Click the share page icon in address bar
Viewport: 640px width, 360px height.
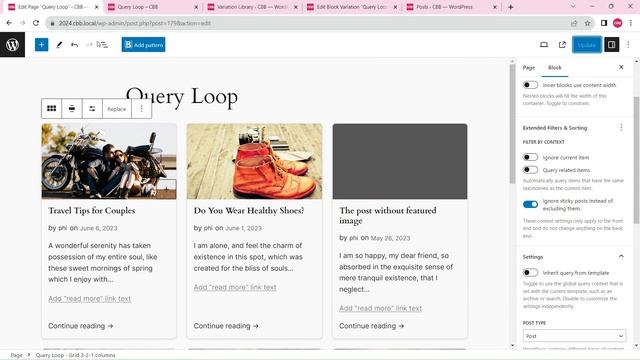tap(574, 23)
